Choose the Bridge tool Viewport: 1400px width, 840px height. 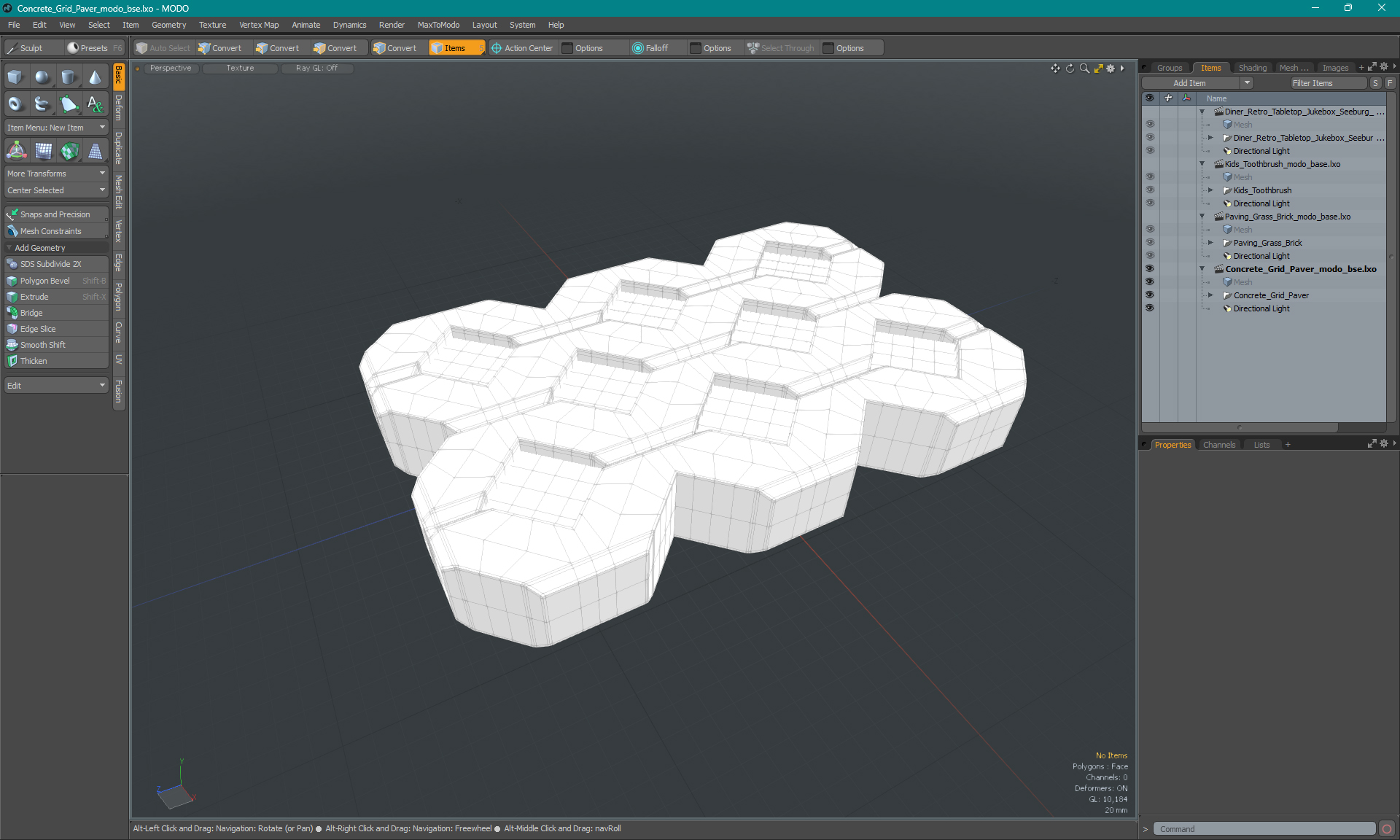coord(56,313)
